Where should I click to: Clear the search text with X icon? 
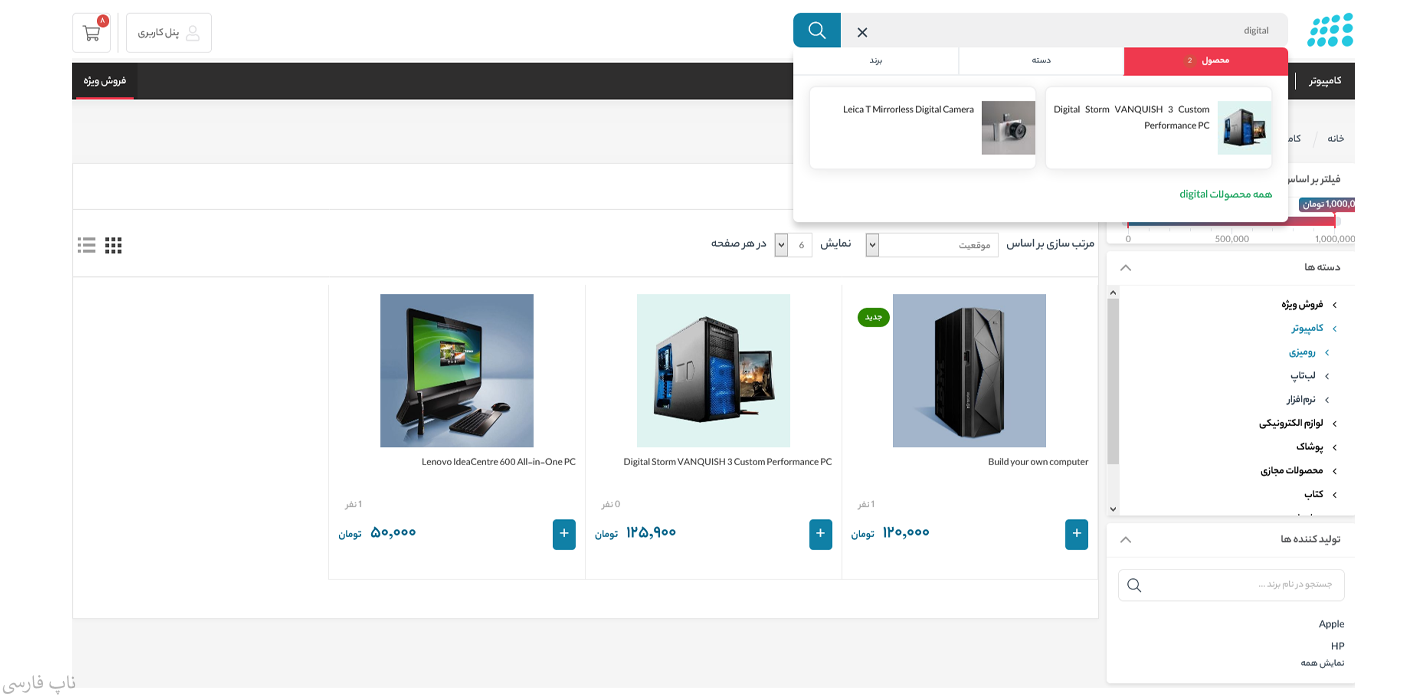coord(862,32)
